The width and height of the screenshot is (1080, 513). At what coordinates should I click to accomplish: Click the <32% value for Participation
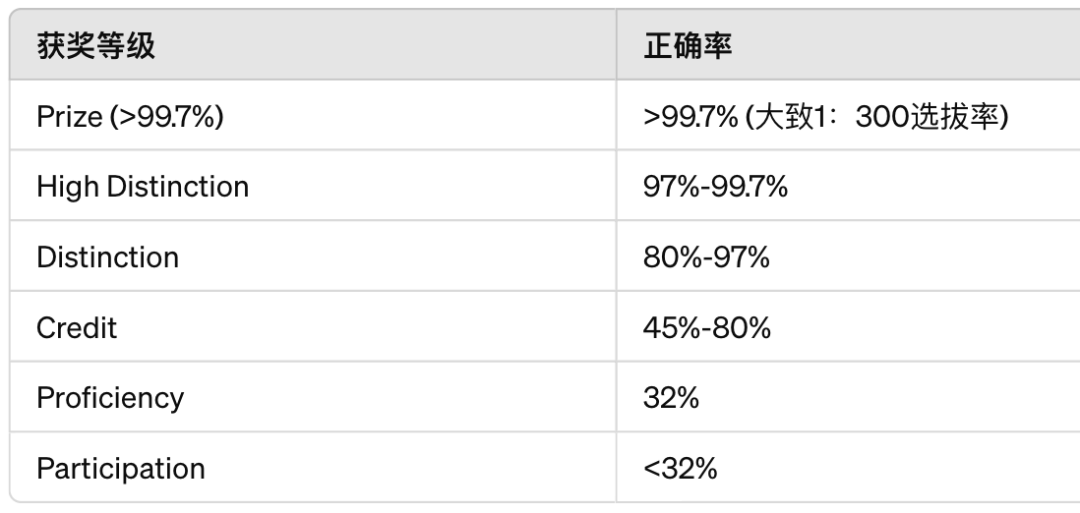pyautogui.click(x=680, y=467)
